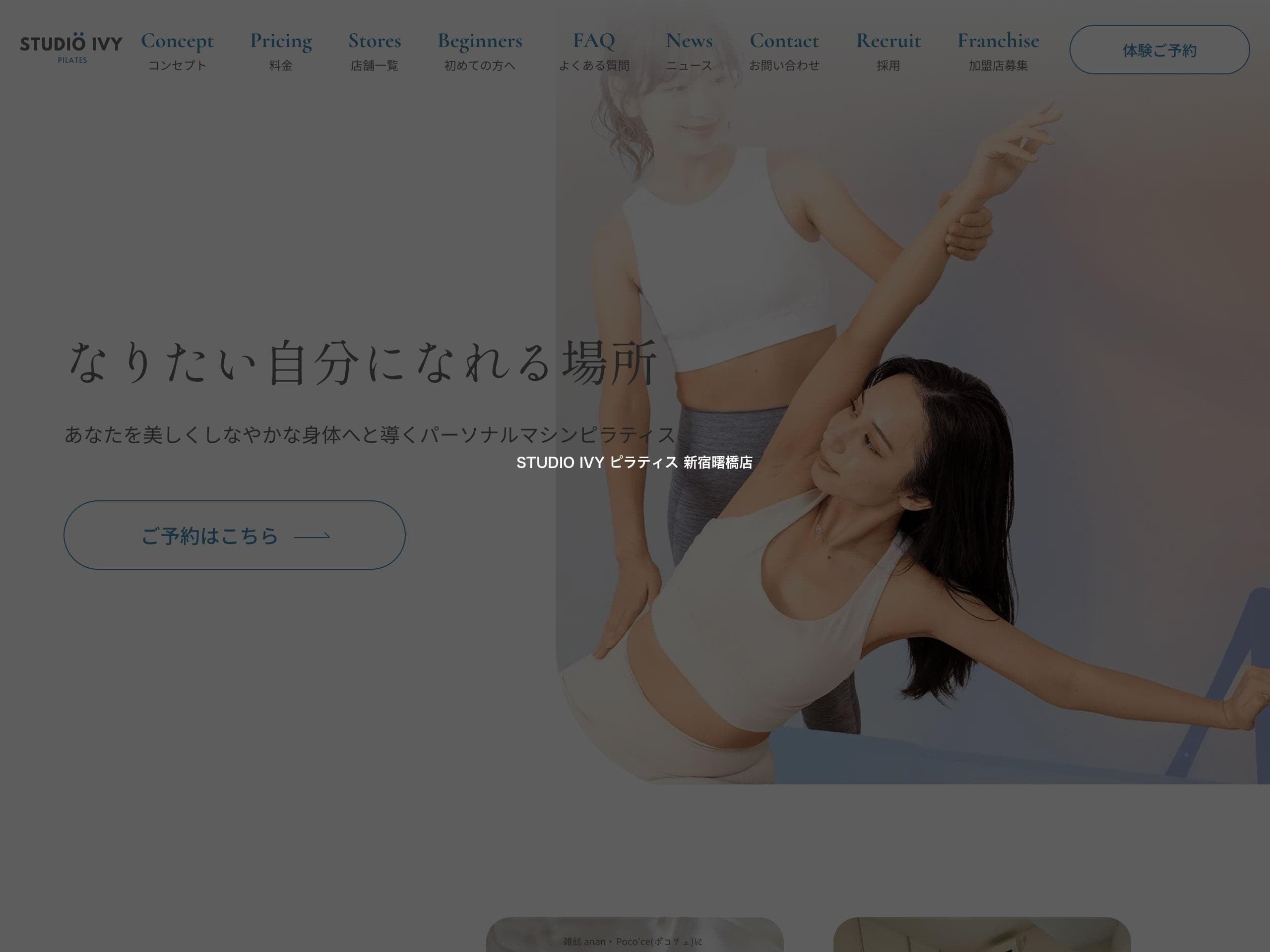The width and height of the screenshot is (1270, 952).
Task: Click the 体験ご予約 button in header
Action: coord(1159,50)
